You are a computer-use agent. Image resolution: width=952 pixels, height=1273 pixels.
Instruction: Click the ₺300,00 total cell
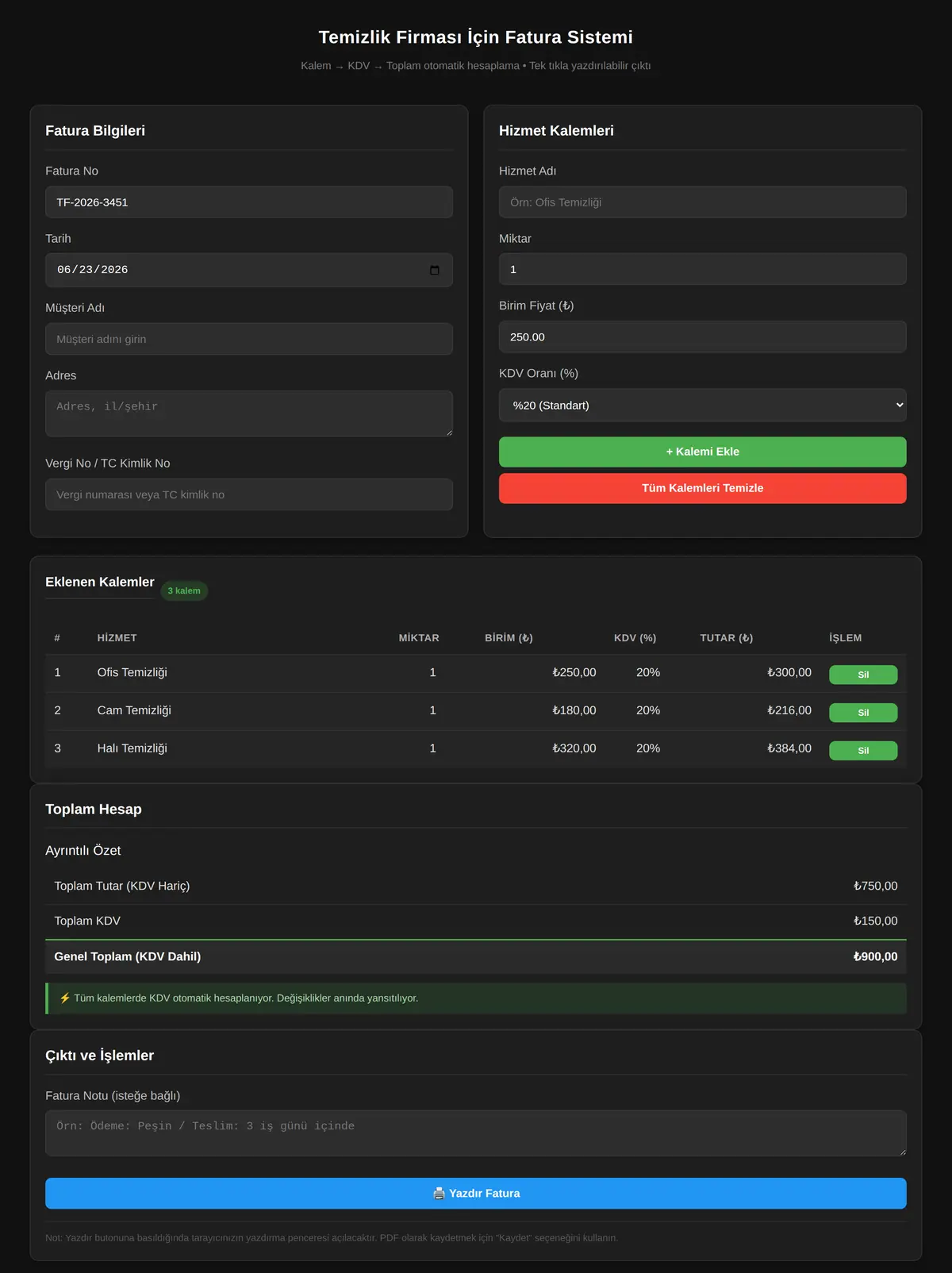click(789, 672)
